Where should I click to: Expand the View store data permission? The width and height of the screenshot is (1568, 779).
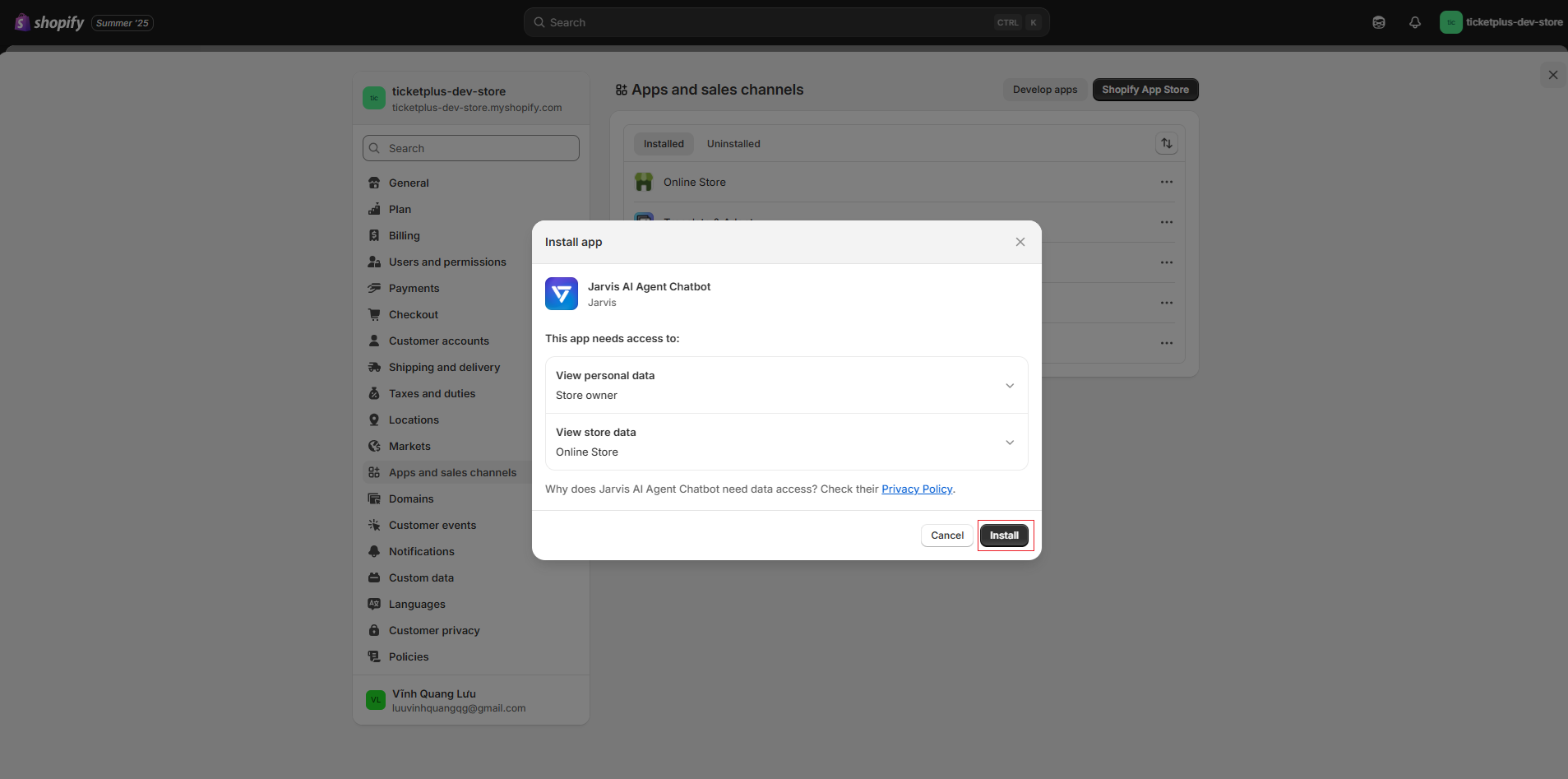(787, 442)
